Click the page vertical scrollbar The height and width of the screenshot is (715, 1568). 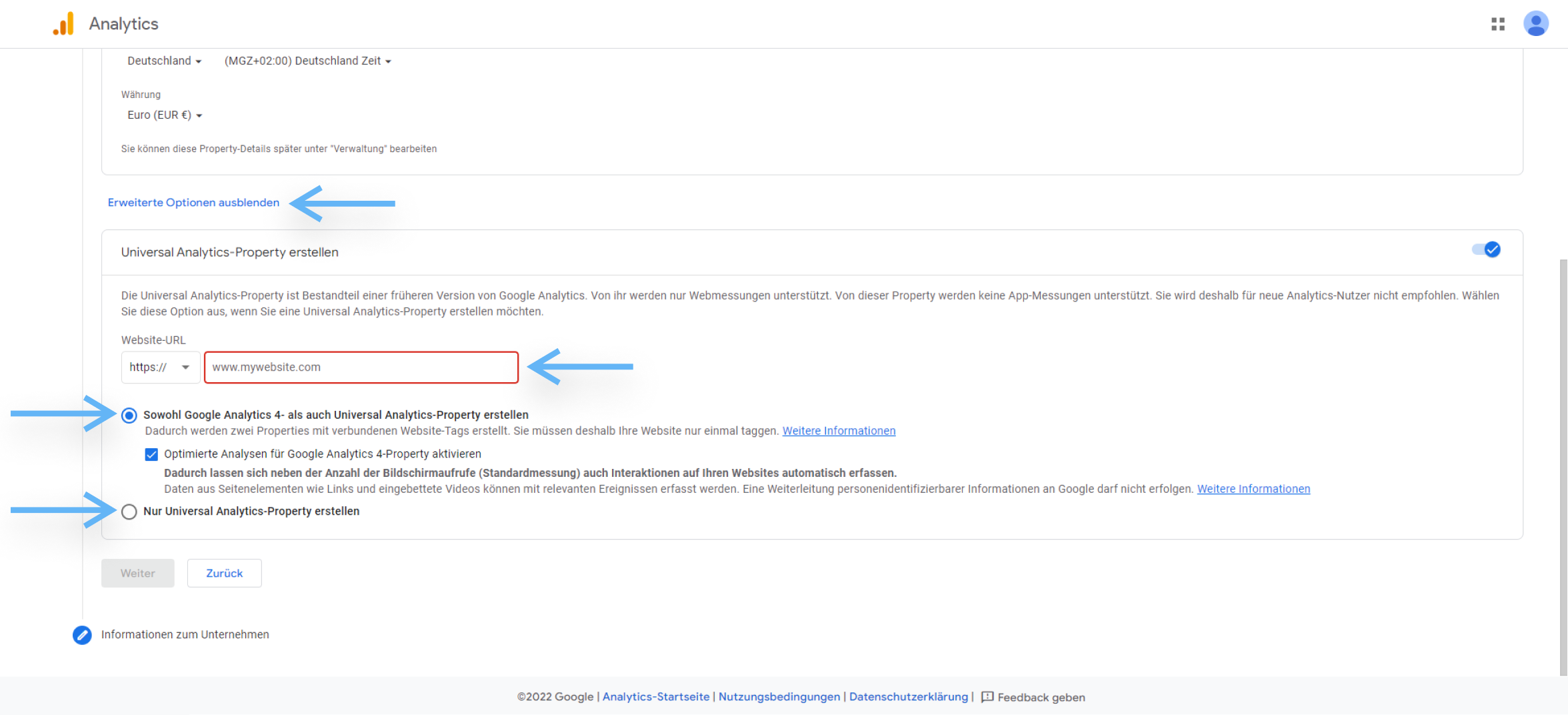1563,467
